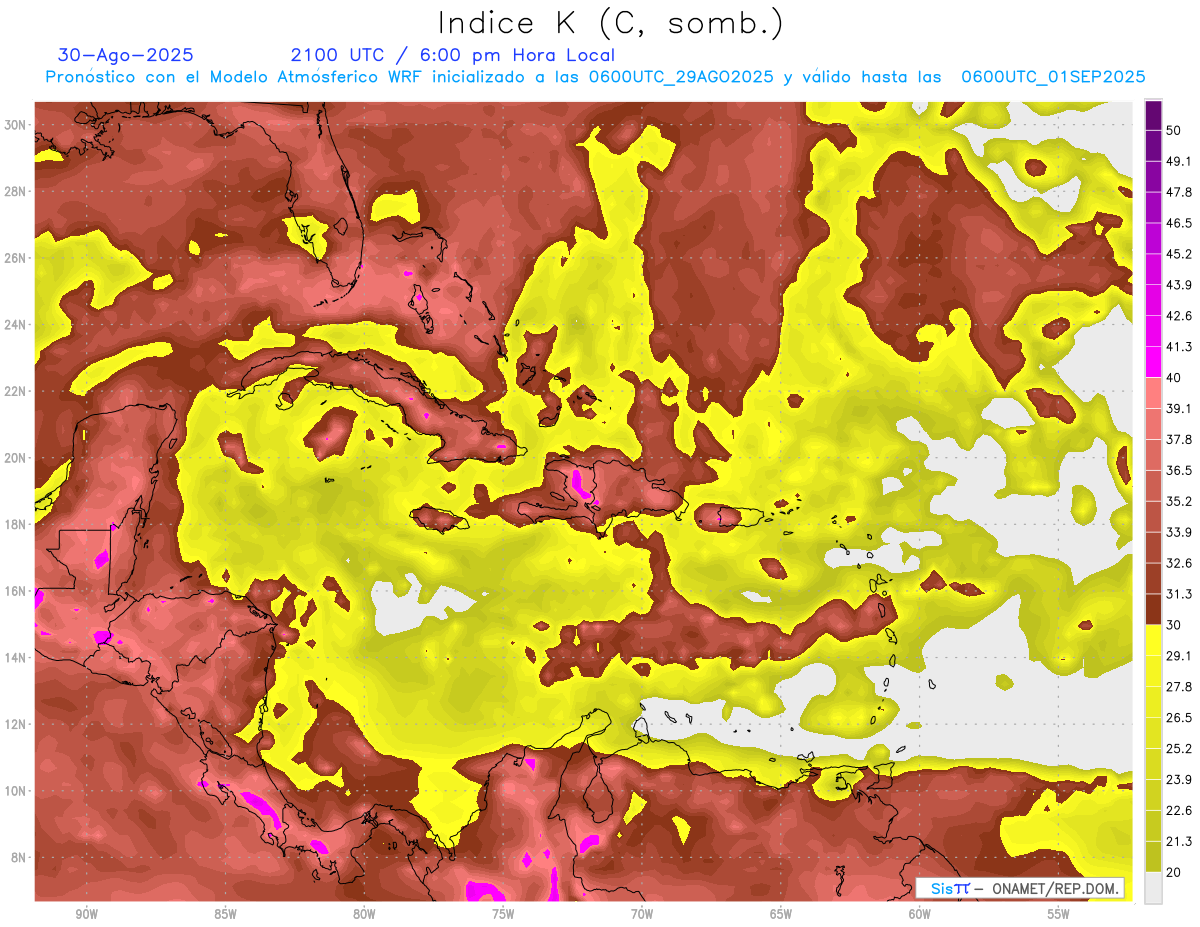Click the colorbar value '37.8'

[1179, 439]
